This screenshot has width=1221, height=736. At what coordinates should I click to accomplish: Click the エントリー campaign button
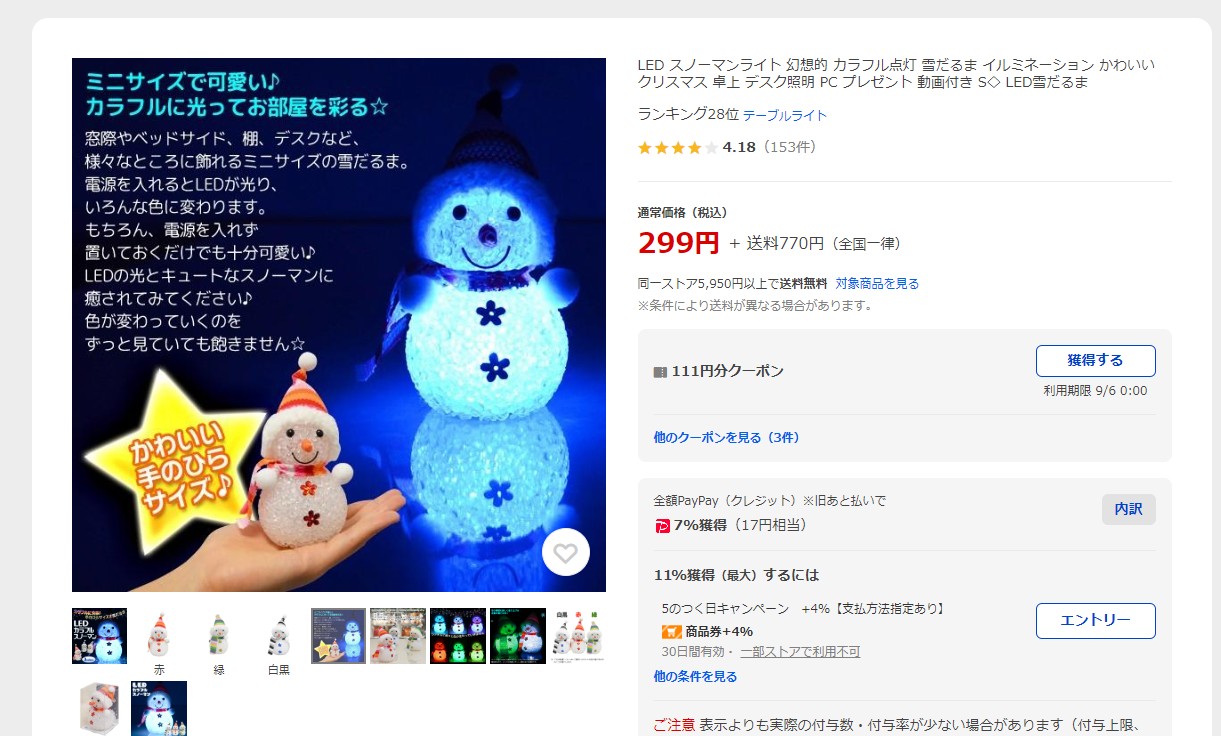pos(1095,621)
